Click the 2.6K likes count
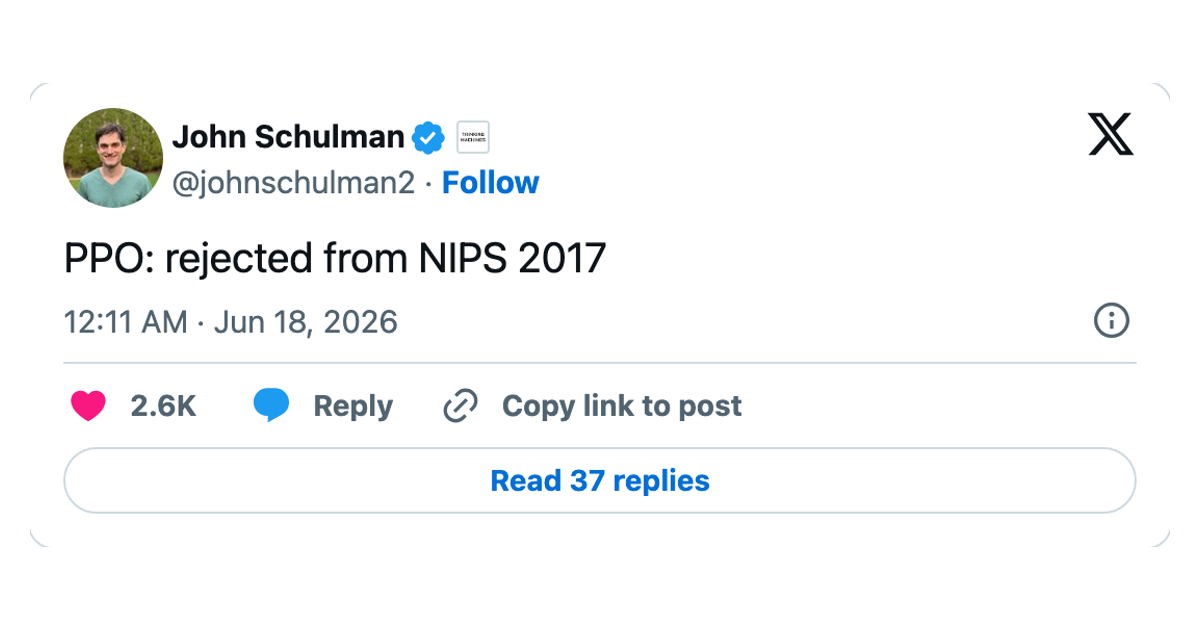1200x630 pixels. tap(163, 406)
